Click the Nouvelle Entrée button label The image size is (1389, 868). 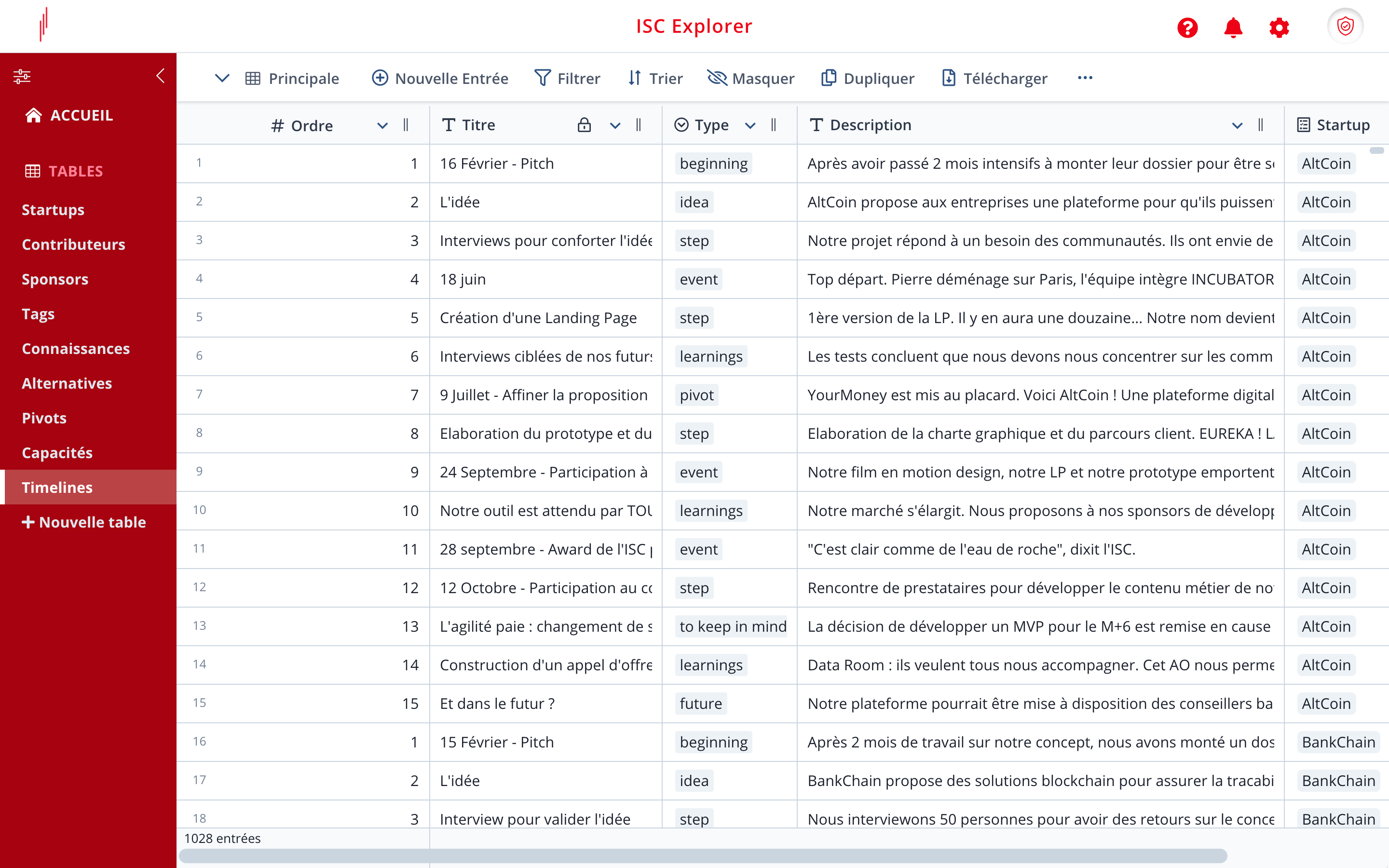[452, 78]
